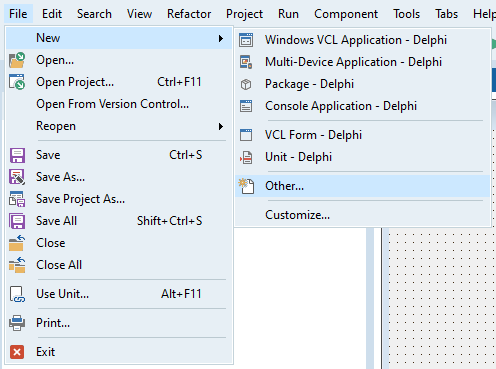Click the Save As icon
496x369 pixels.
pos(17,177)
